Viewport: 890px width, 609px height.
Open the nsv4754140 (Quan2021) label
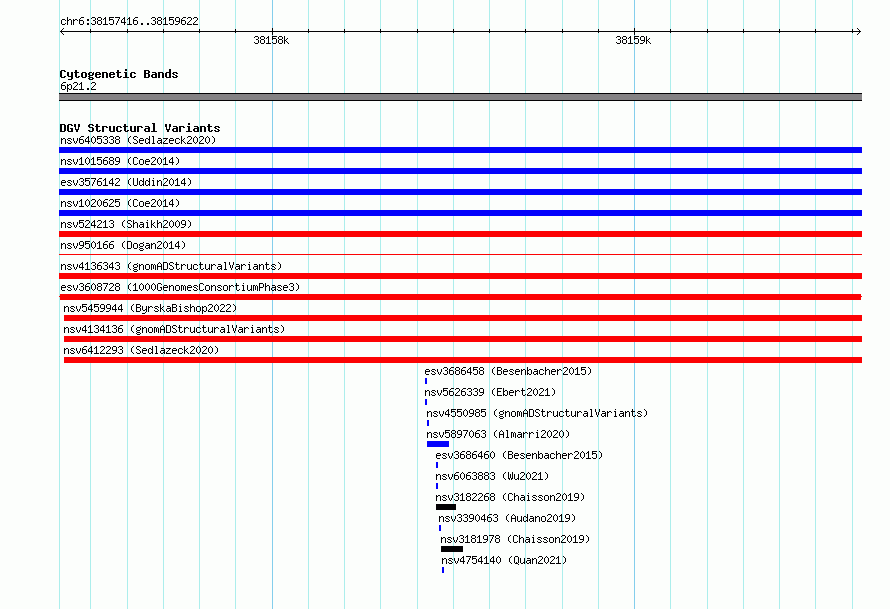tap(504, 560)
